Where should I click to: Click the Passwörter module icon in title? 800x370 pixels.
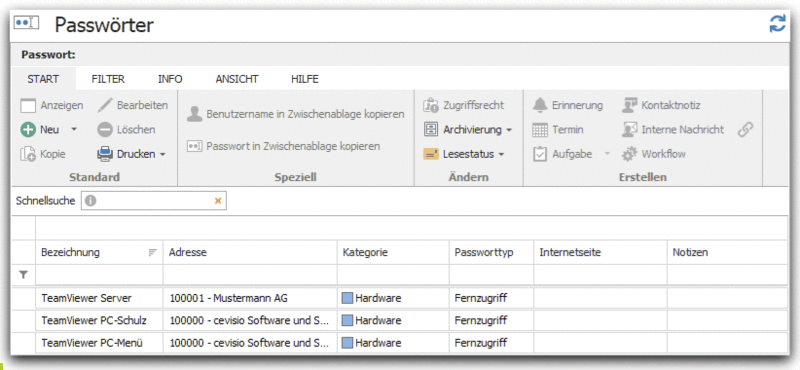pos(26,23)
